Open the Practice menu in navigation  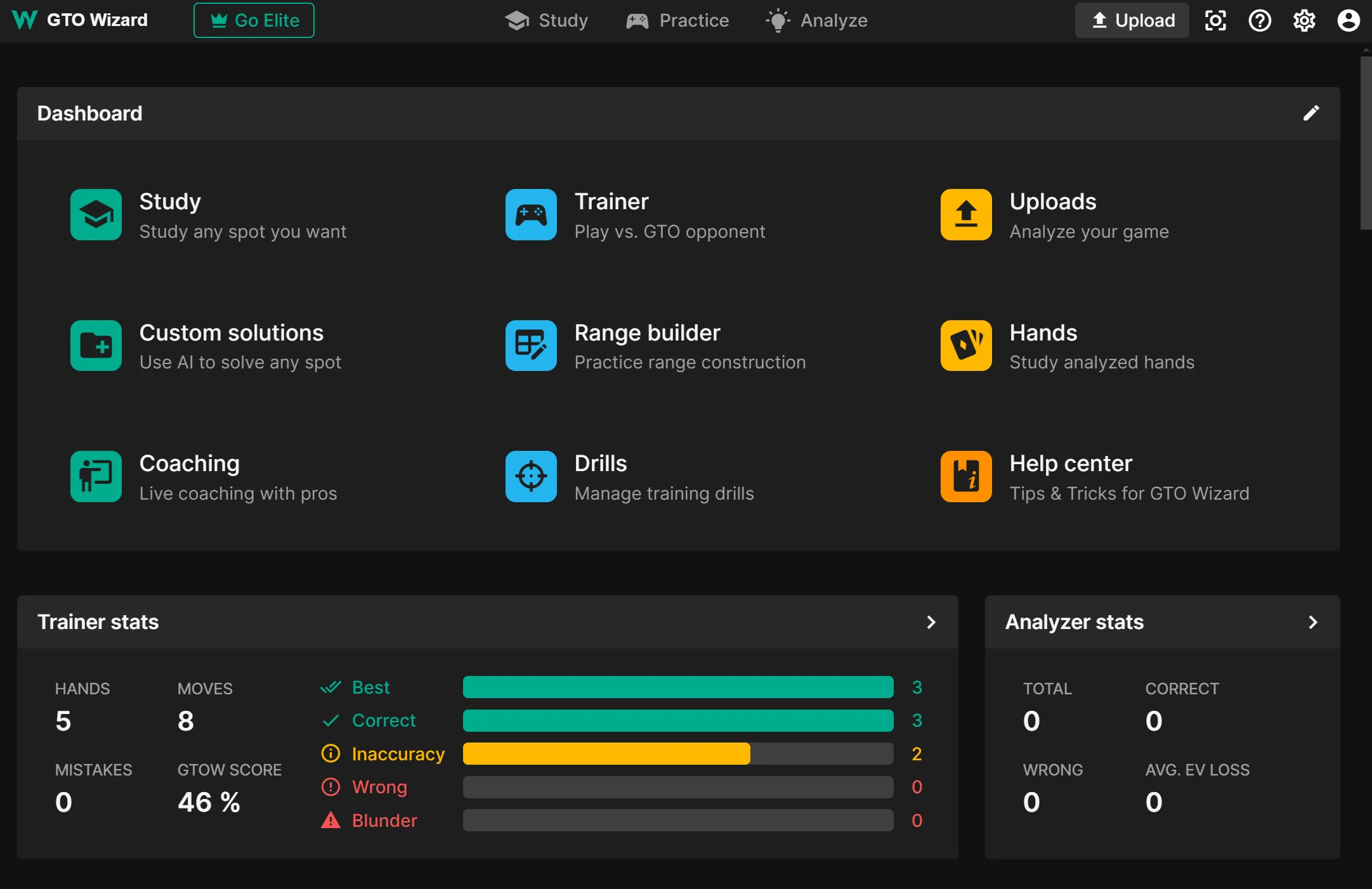pos(677,20)
